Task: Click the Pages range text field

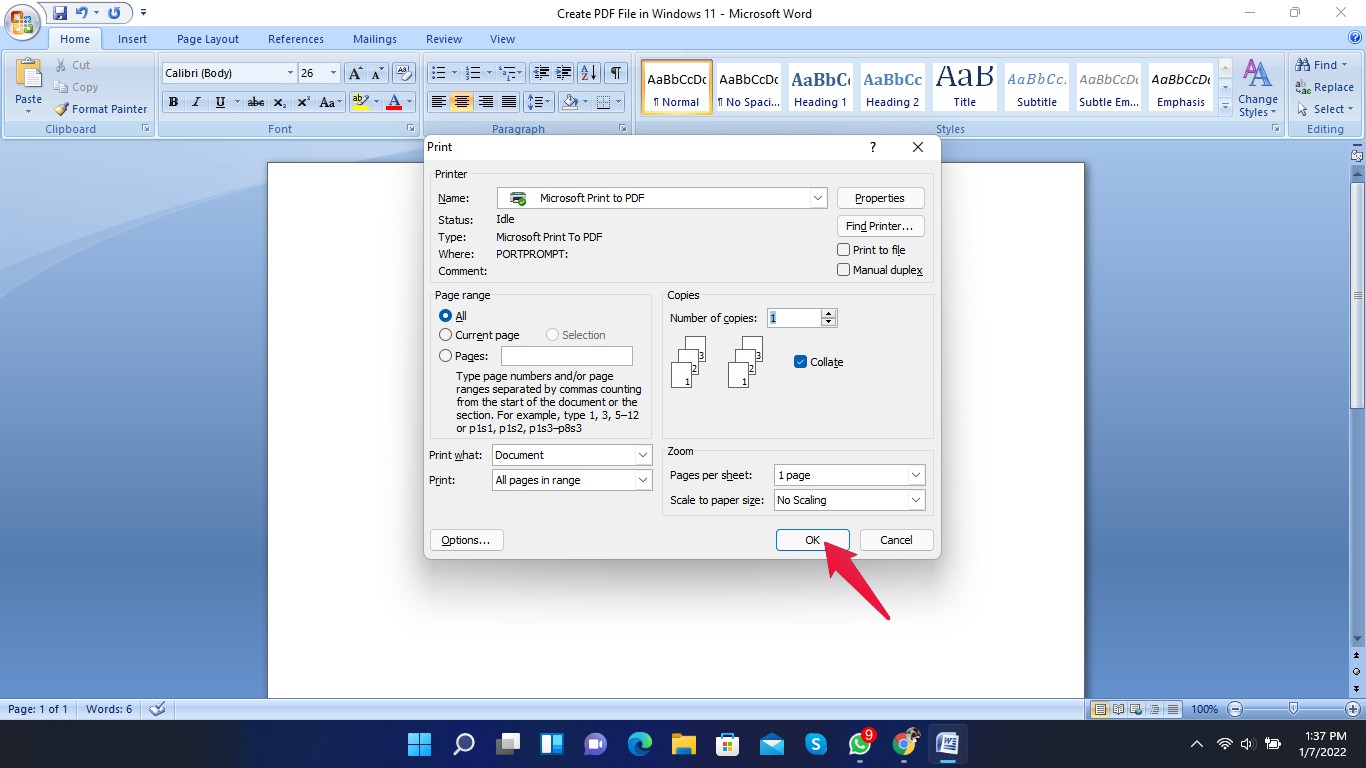Action: [567, 356]
